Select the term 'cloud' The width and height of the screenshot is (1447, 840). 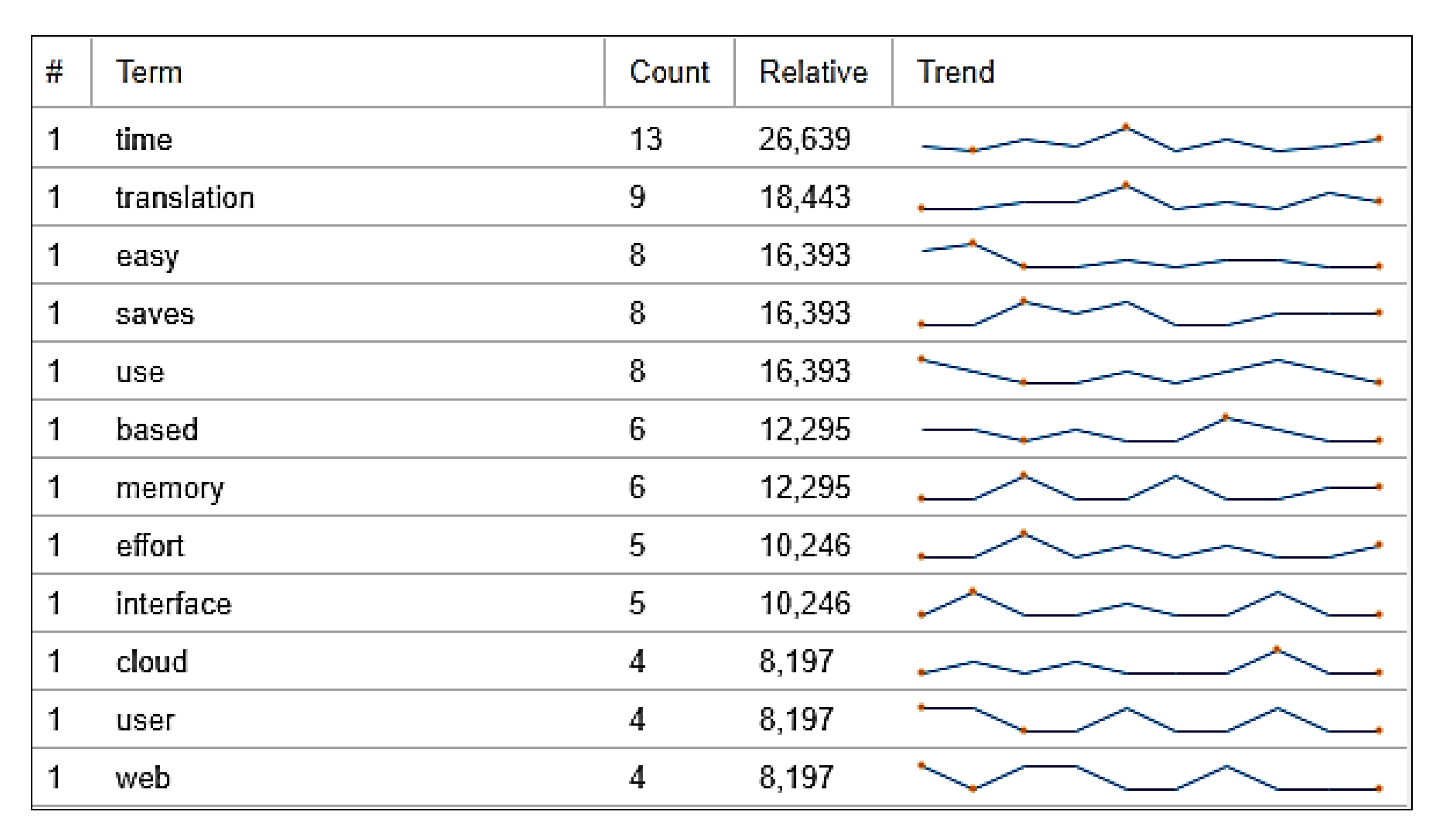point(152,662)
